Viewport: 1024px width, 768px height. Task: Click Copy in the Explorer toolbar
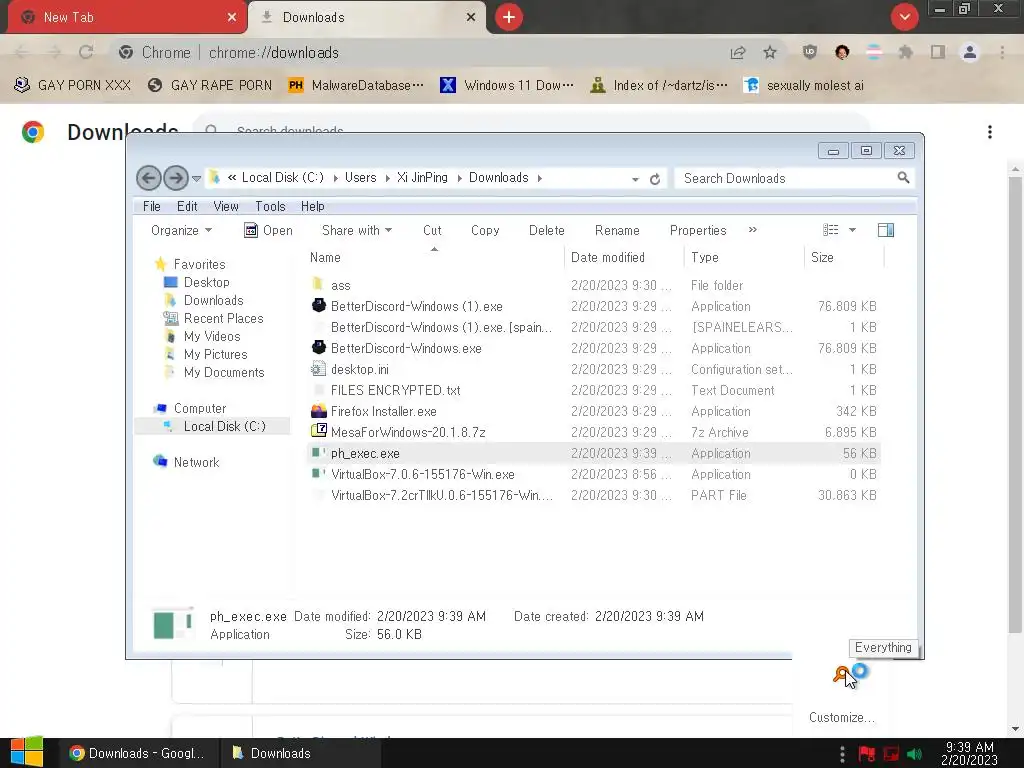485,231
